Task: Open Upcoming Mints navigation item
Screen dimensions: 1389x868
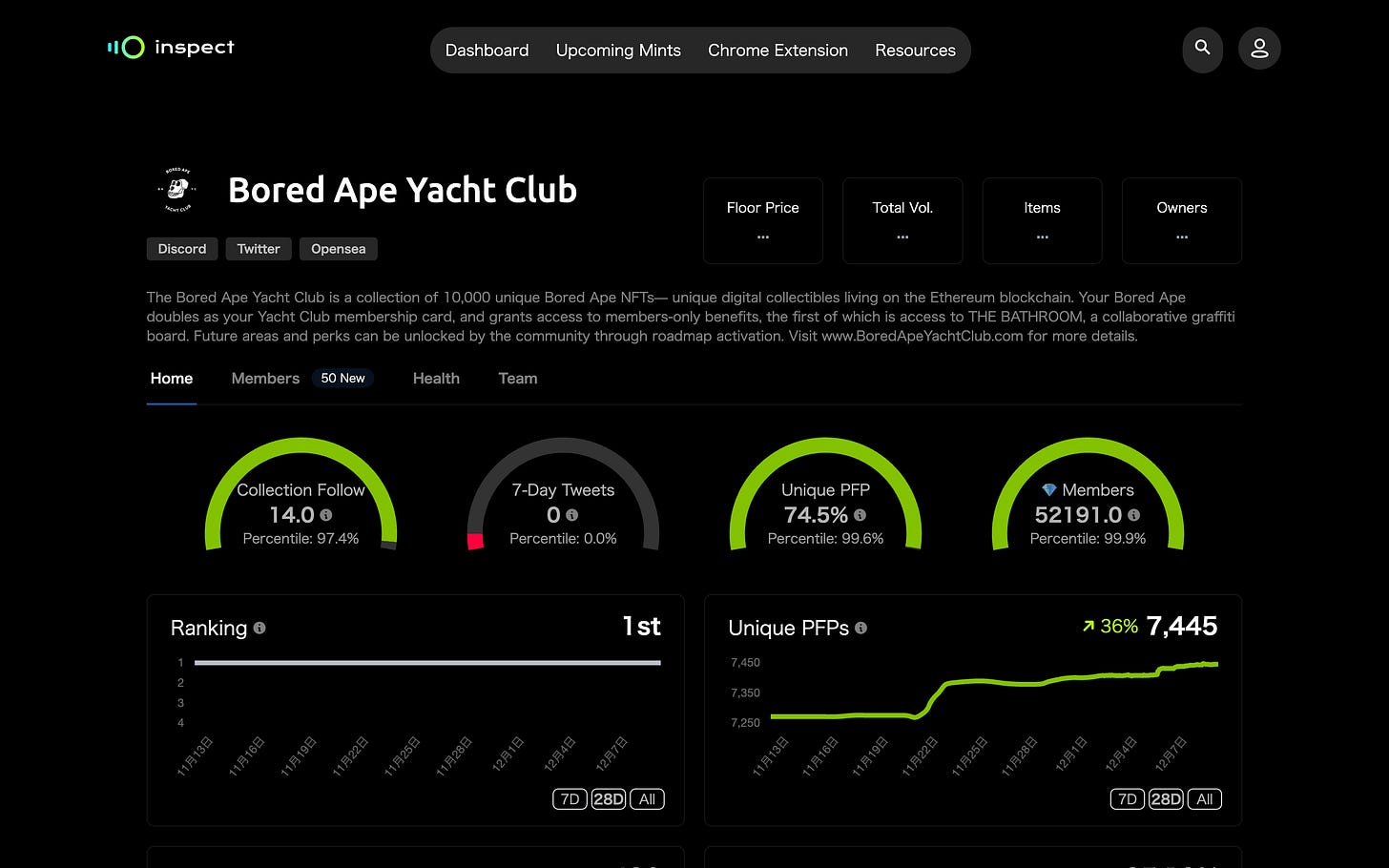Action: point(618,51)
